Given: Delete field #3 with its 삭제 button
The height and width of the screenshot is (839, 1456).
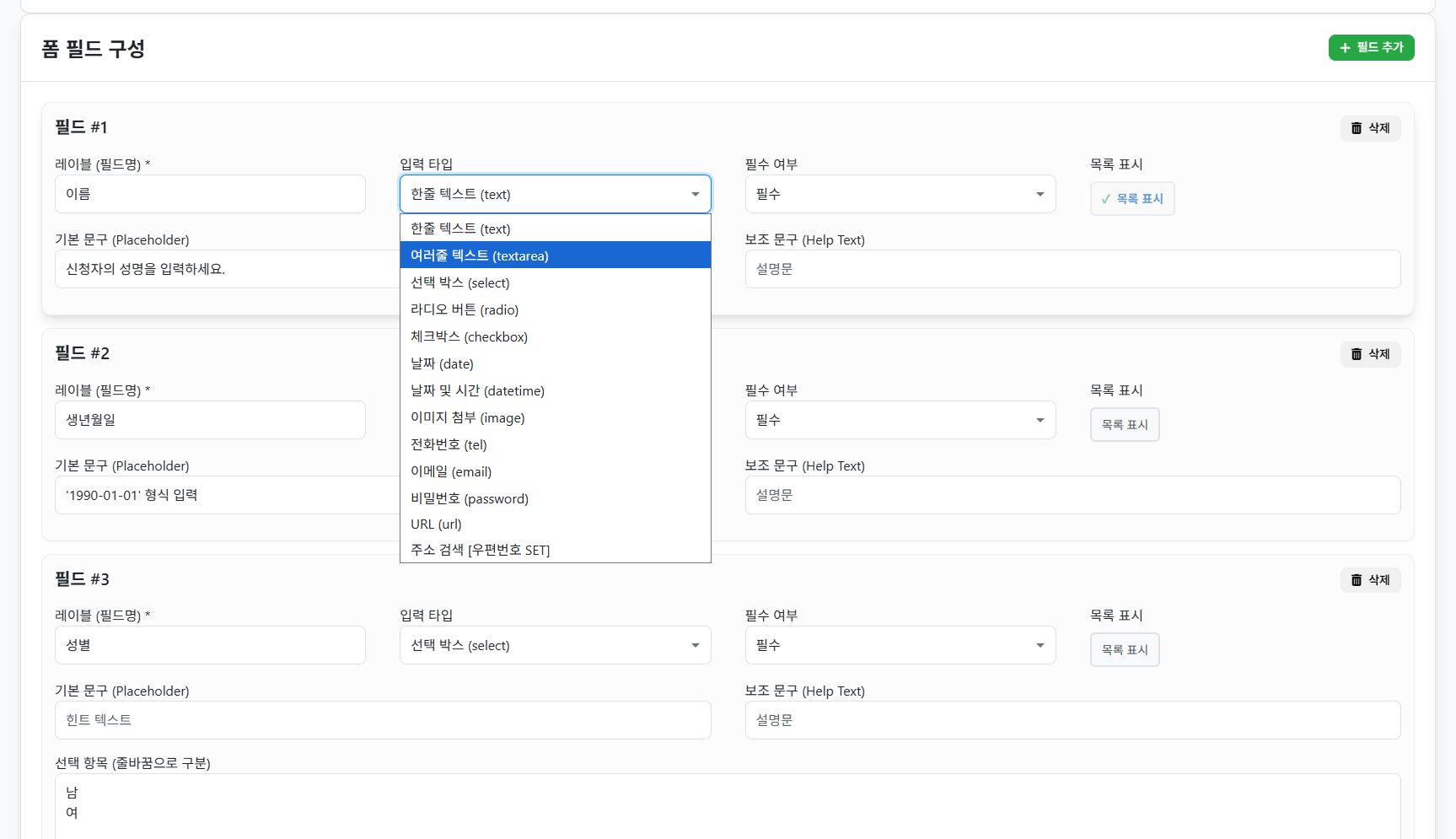Looking at the screenshot, I should coord(1370,580).
